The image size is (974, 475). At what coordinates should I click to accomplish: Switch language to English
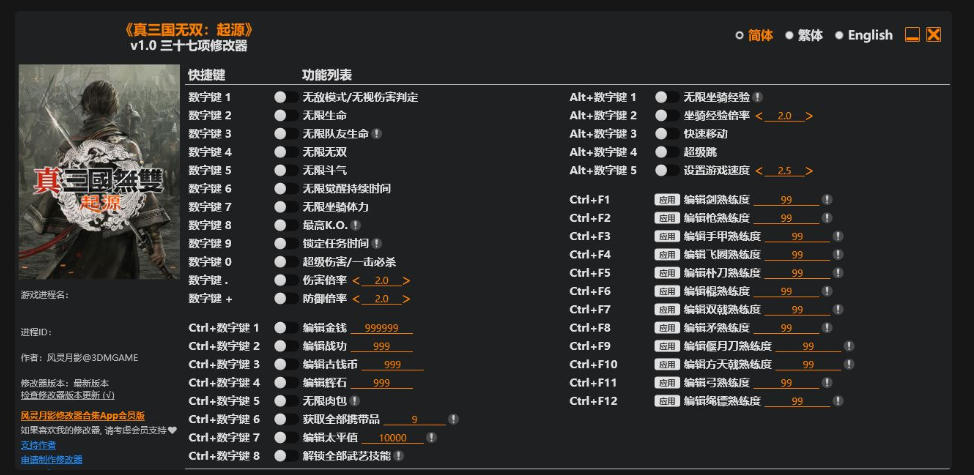864,35
